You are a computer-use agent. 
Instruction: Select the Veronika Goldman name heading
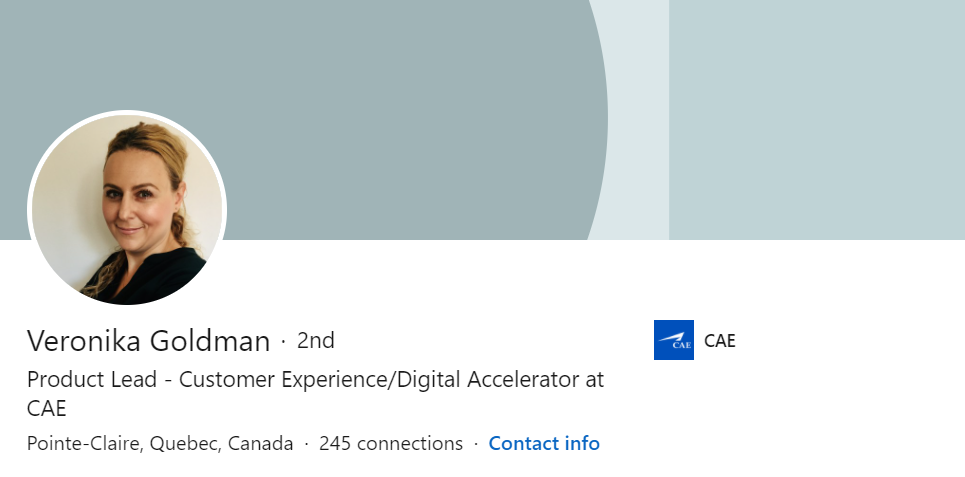tap(148, 340)
